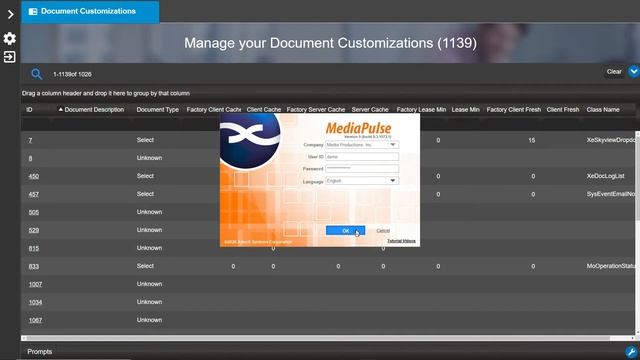
Task: Open the Tutorial Videos link
Action: (401, 241)
